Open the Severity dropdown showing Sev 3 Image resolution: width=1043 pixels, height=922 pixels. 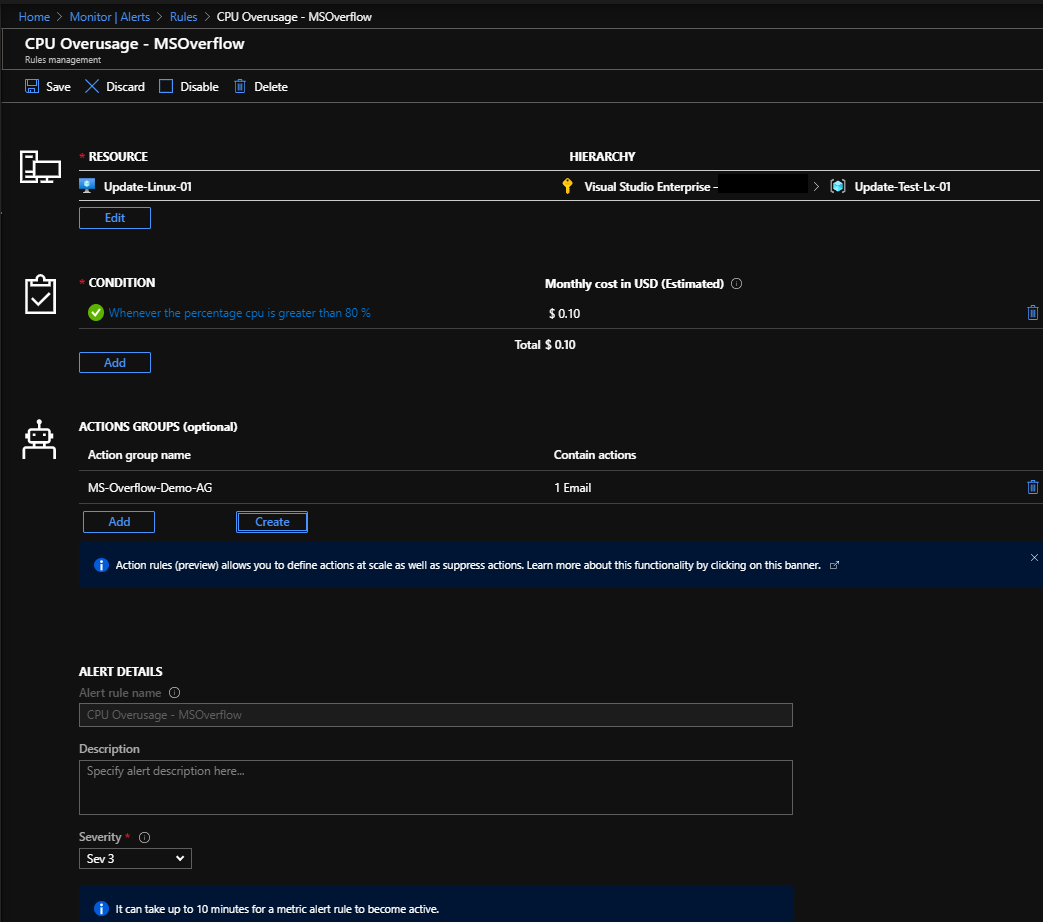[x=135, y=858]
